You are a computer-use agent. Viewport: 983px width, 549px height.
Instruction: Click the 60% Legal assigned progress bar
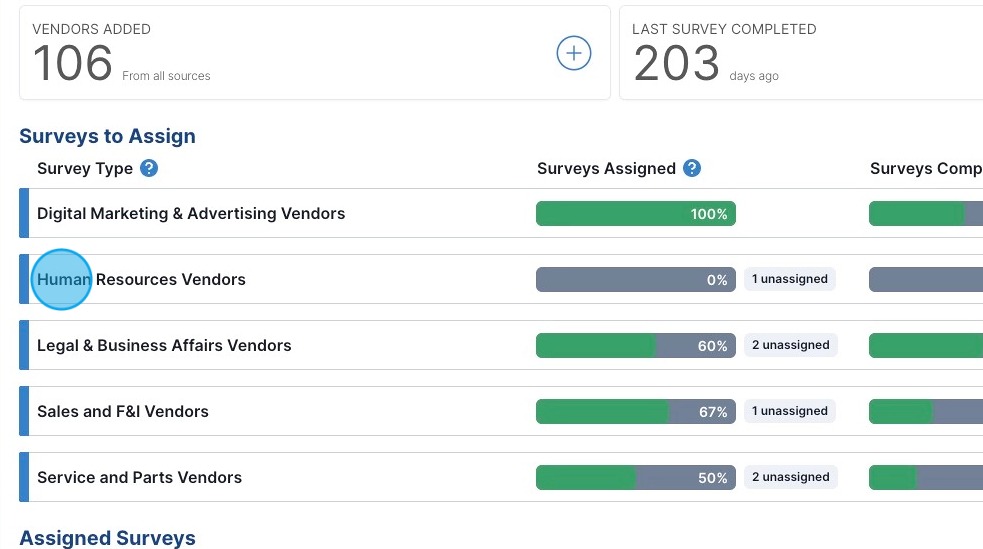(x=635, y=345)
